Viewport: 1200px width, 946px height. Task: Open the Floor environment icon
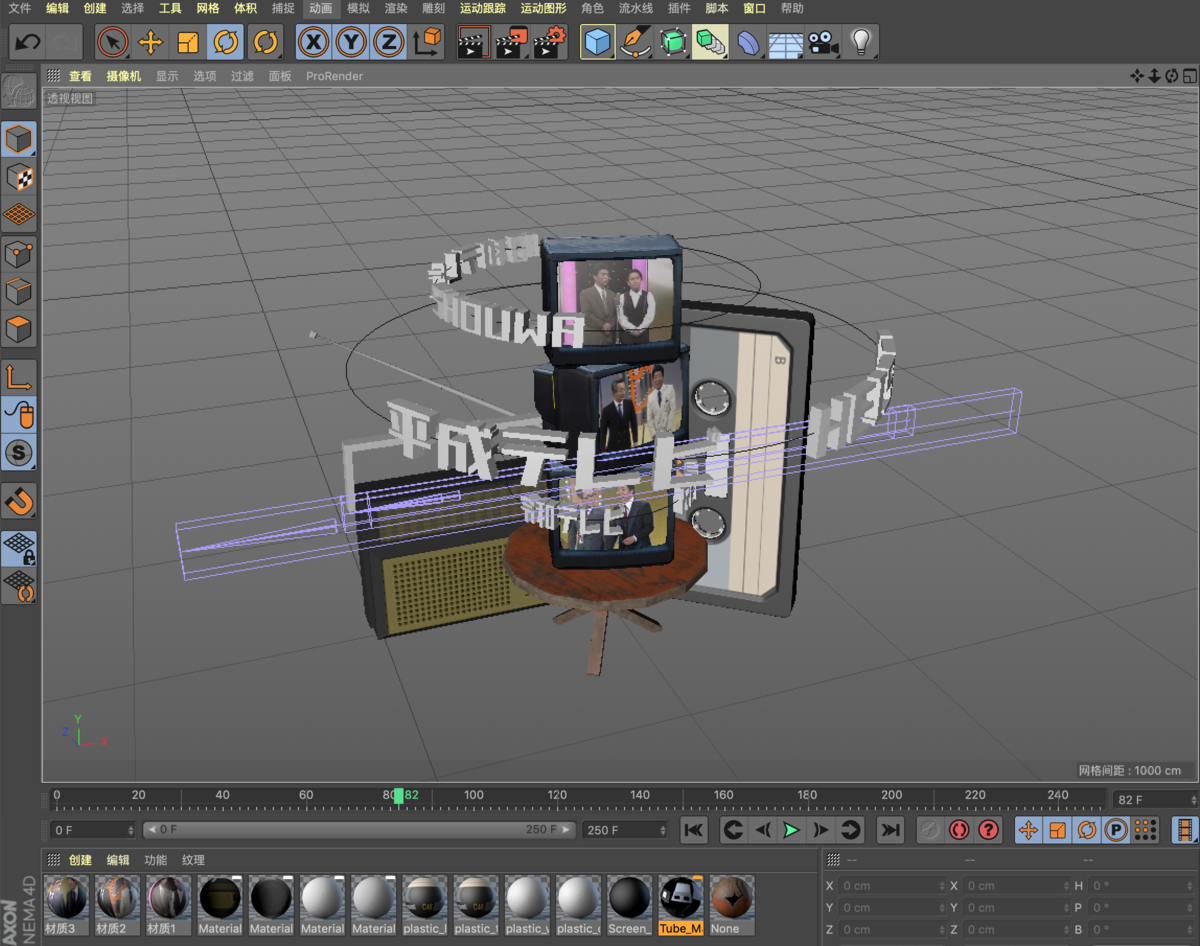[786, 42]
